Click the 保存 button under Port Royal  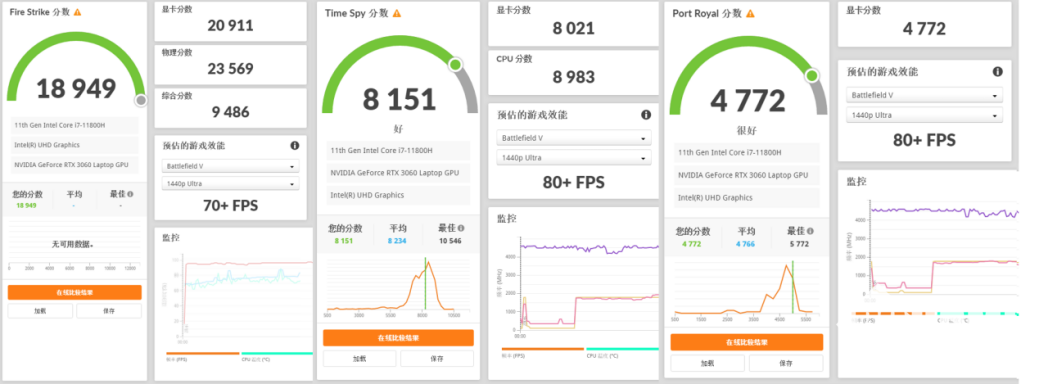coord(786,363)
